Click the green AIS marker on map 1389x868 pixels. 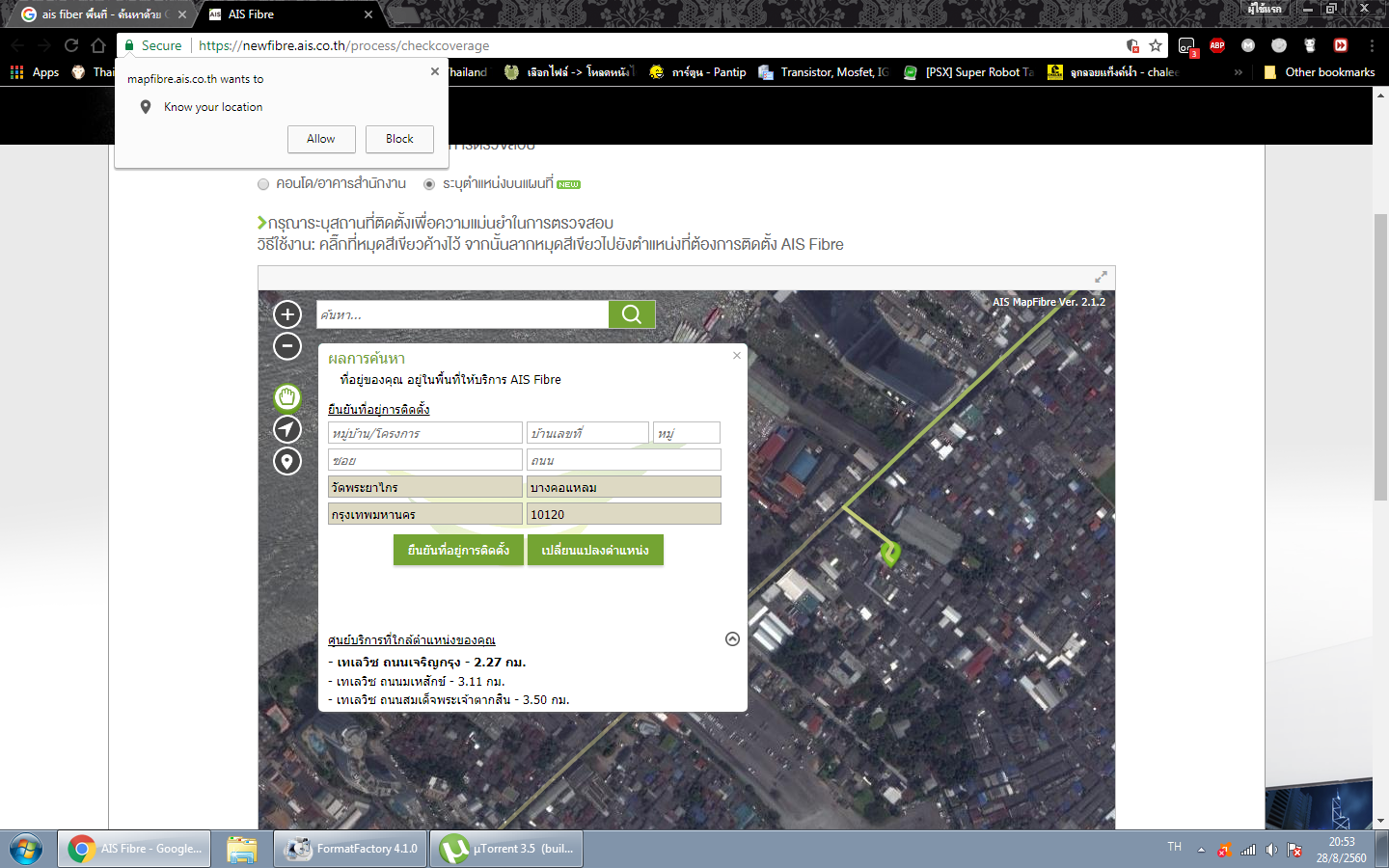pos(890,553)
